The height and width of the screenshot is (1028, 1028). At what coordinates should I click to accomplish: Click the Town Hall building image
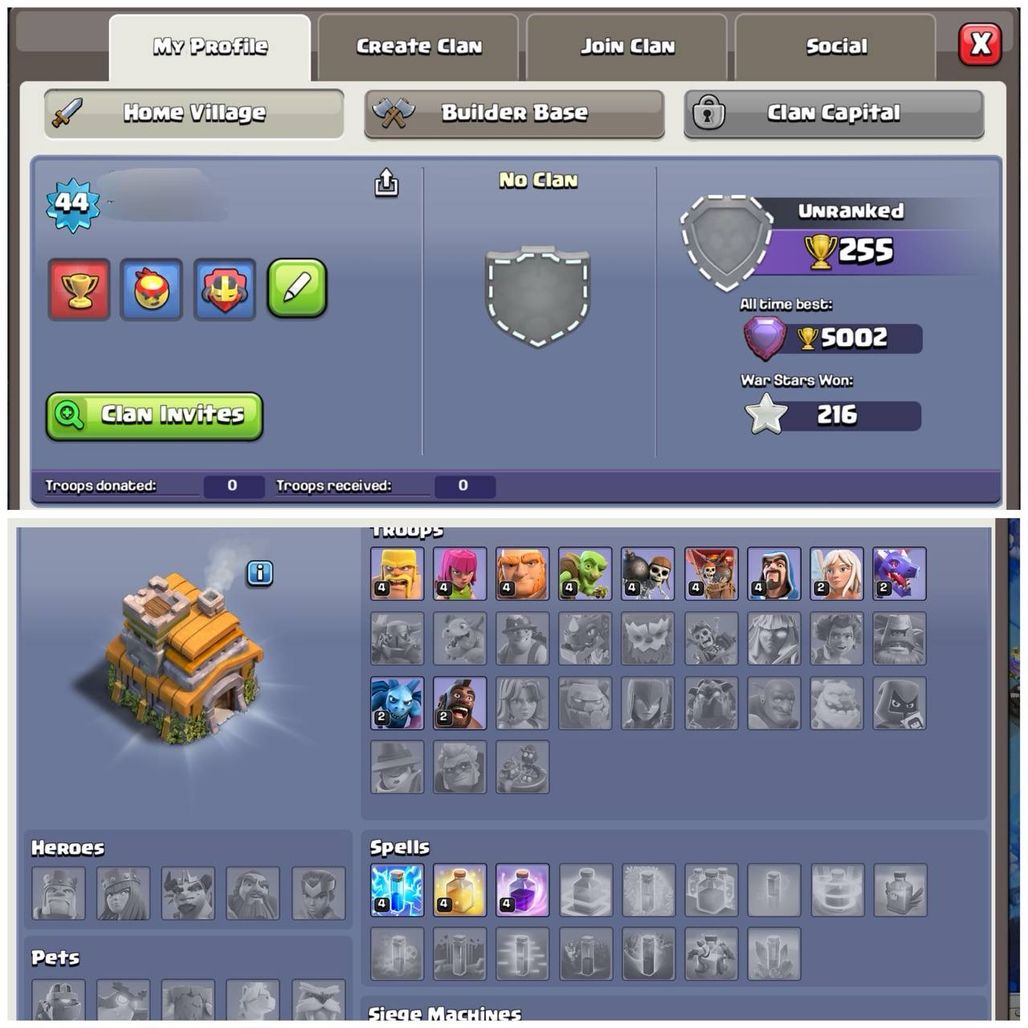pyautogui.click(x=184, y=659)
